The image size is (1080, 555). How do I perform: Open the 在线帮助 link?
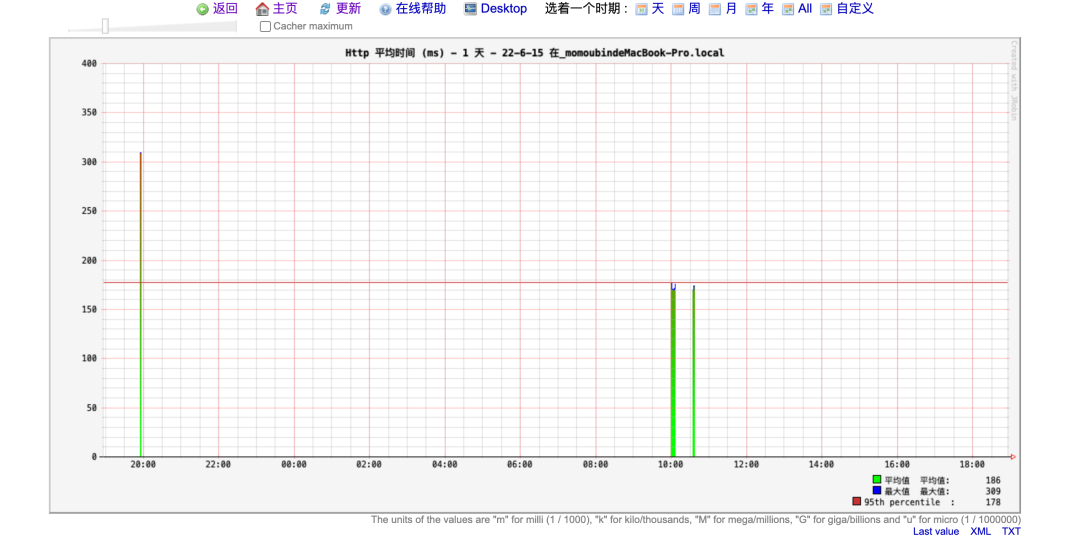coord(421,8)
